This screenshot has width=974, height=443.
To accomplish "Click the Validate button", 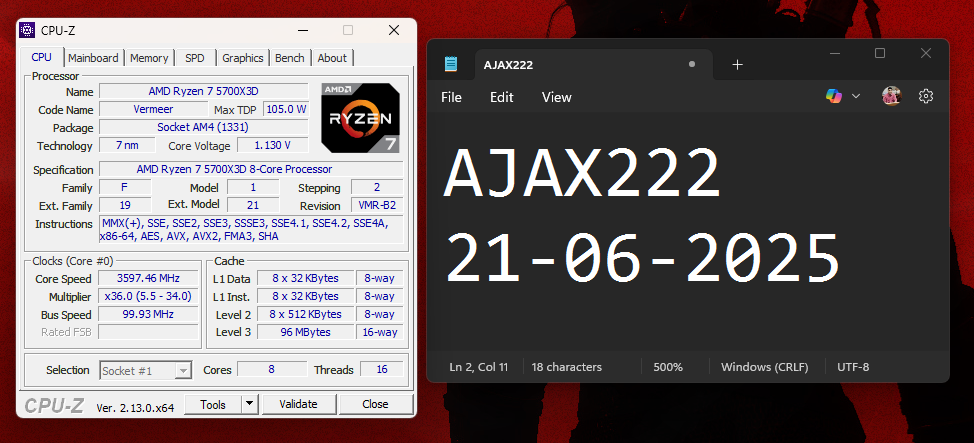I will point(298,404).
